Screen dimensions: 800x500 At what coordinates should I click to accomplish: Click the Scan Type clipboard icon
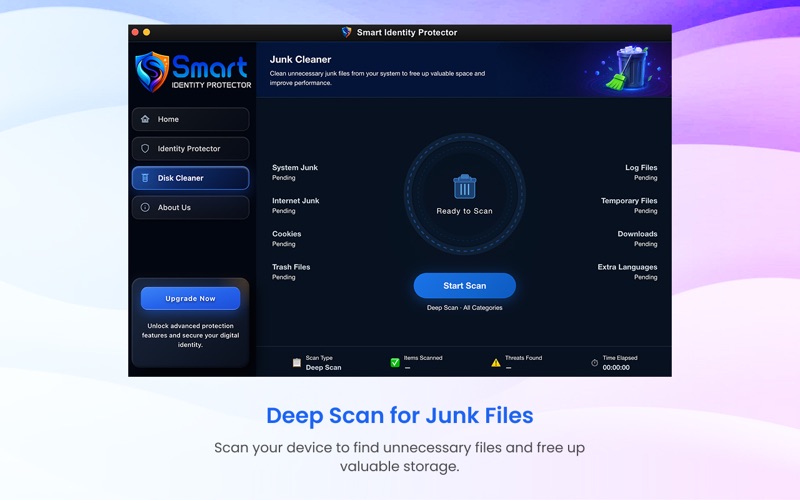[x=296, y=363]
